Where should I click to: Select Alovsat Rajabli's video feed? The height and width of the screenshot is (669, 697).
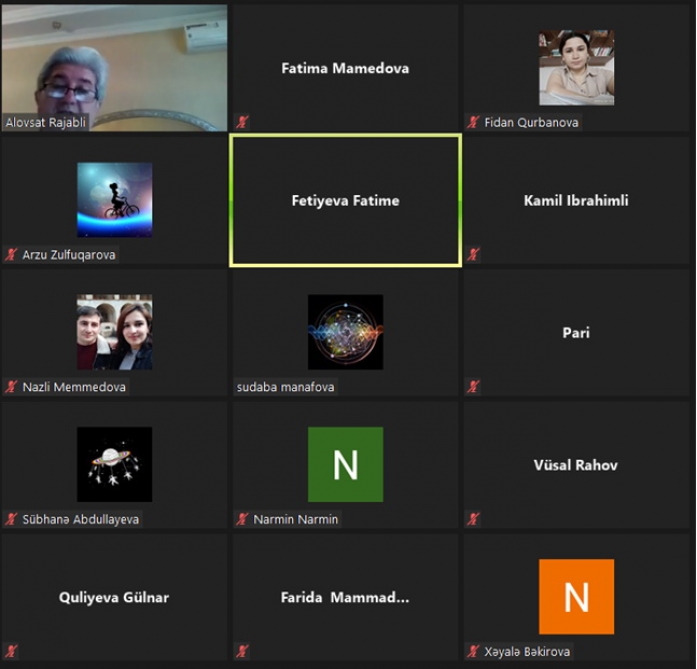pyautogui.click(x=115, y=68)
